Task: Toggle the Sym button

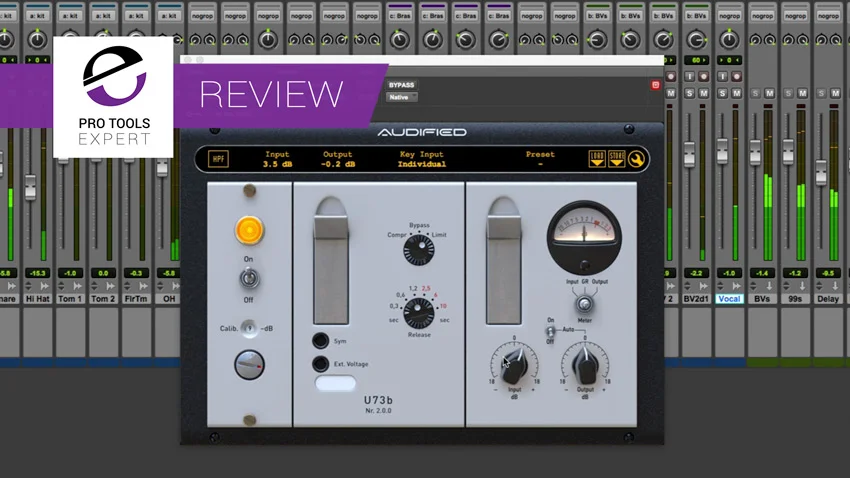Action: click(320, 340)
